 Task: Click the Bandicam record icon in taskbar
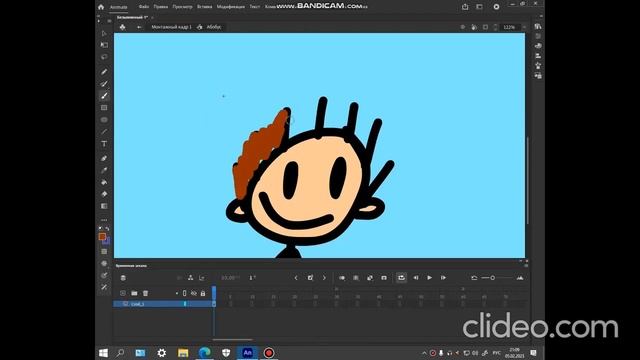(269, 353)
